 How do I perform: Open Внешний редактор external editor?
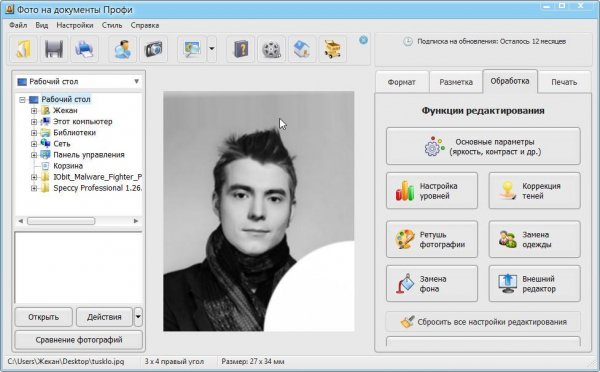535,284
